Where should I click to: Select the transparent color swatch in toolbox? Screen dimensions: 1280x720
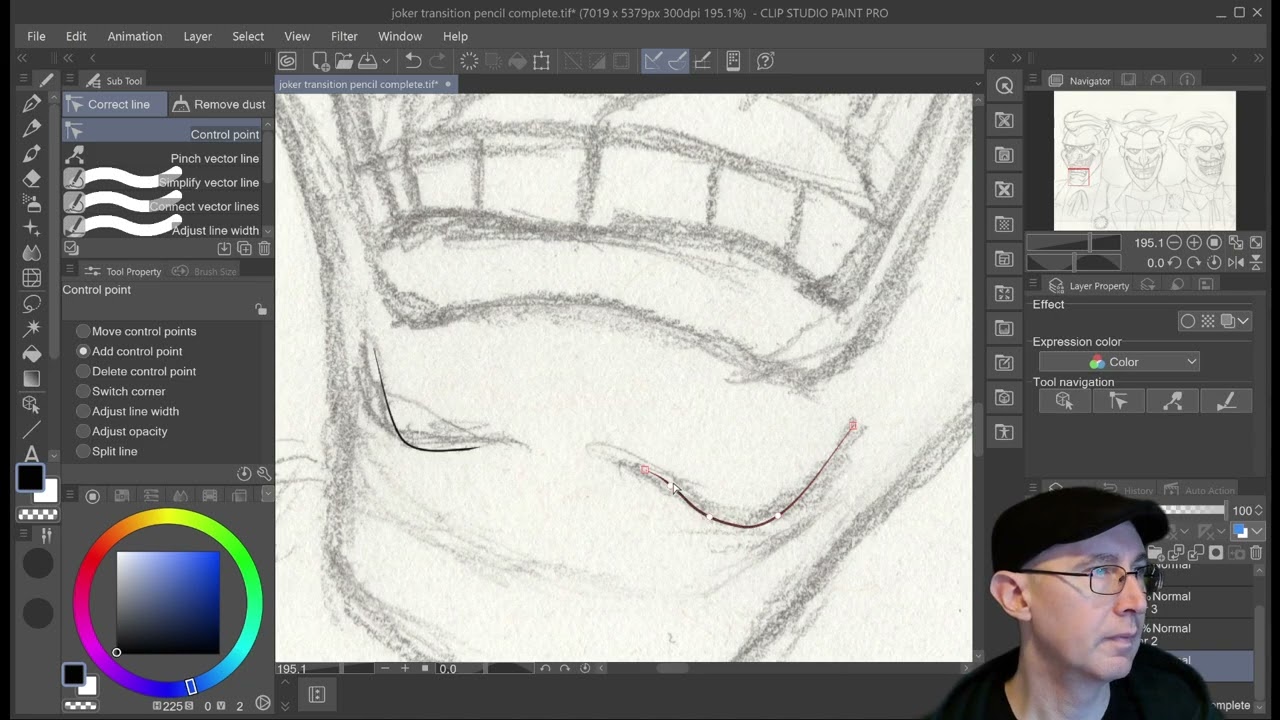38,514
